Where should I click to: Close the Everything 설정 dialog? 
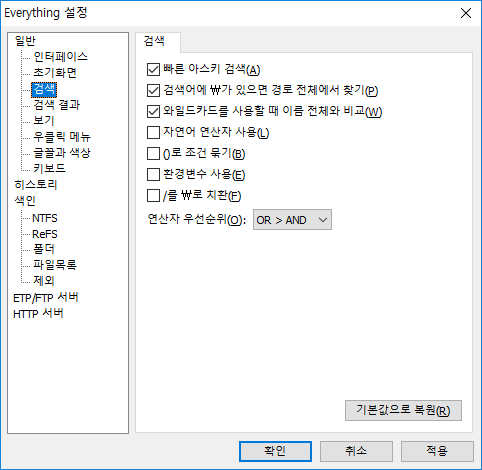click(466, 13)
